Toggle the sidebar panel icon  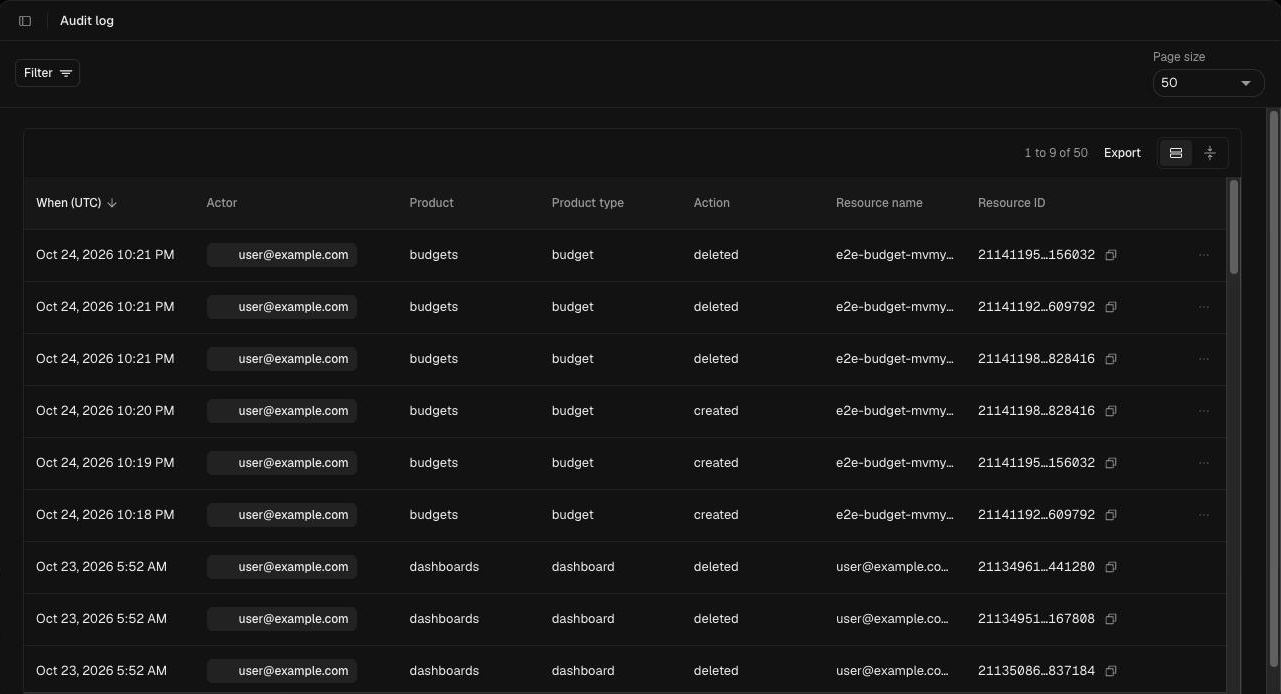pos(25,21)
